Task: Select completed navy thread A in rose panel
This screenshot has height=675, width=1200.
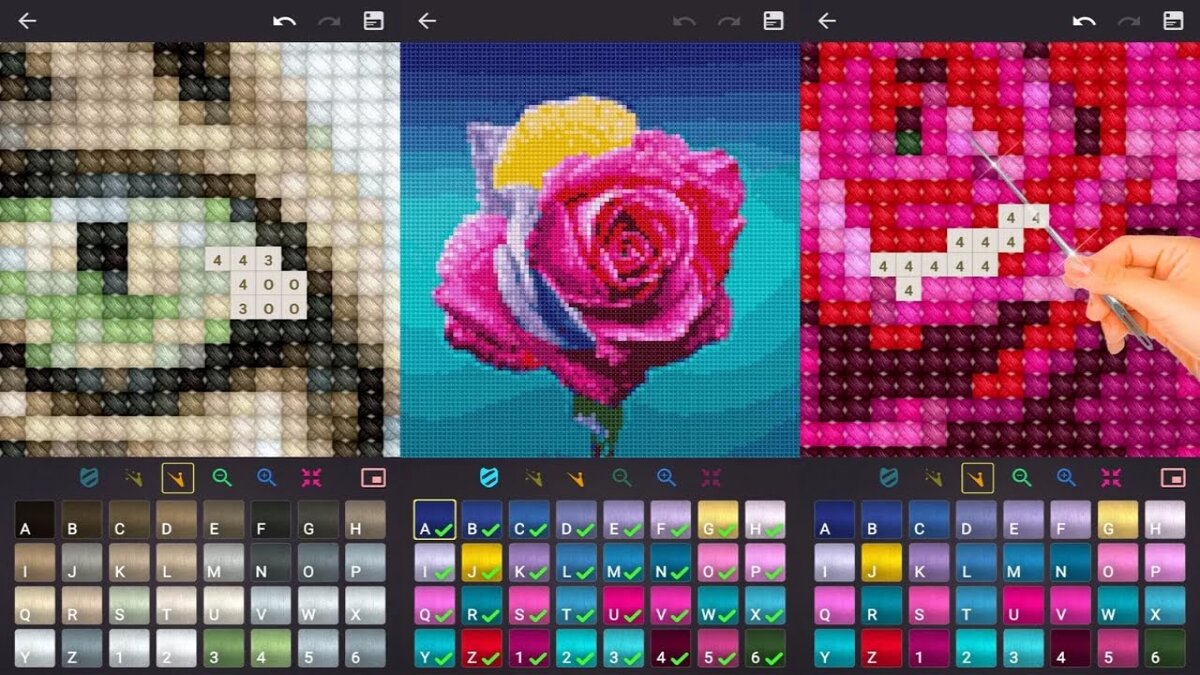Action: 435,520
